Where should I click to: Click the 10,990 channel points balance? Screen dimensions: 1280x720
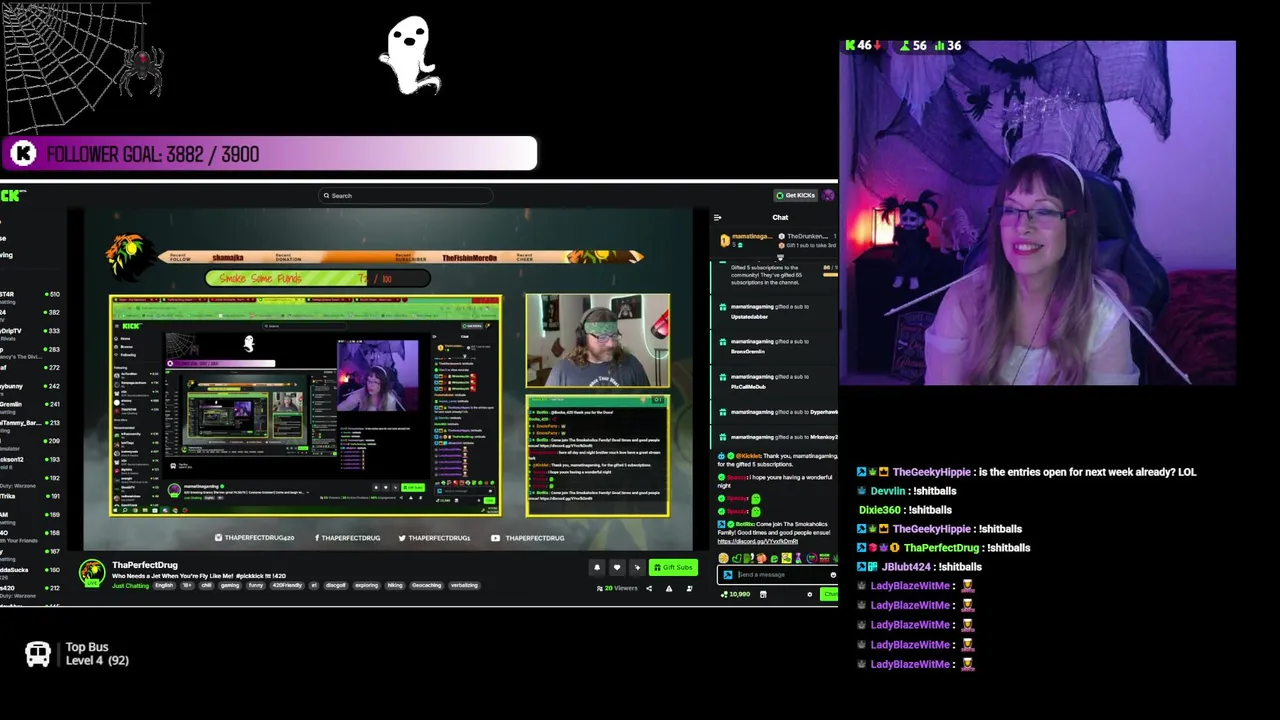pos(736,594)
